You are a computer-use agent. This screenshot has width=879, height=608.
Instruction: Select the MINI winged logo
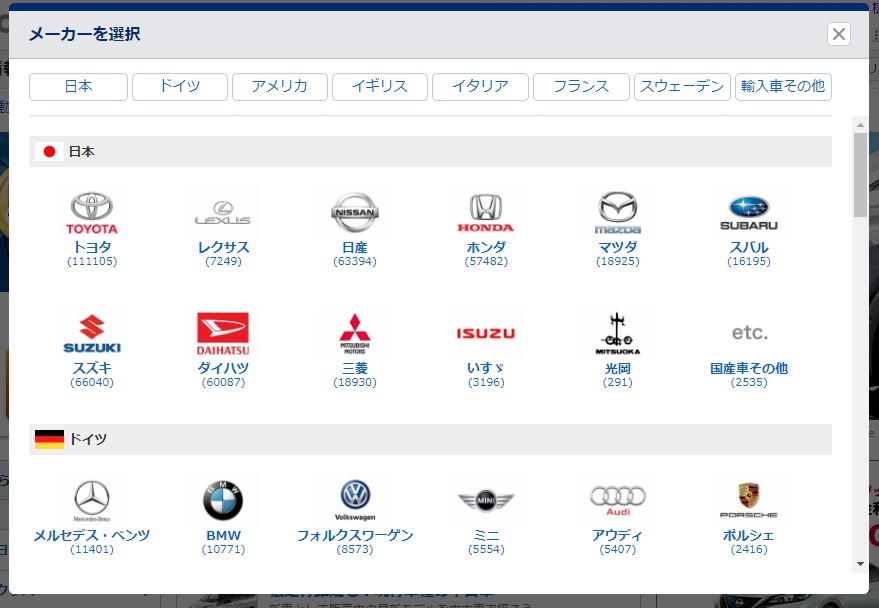486,500
